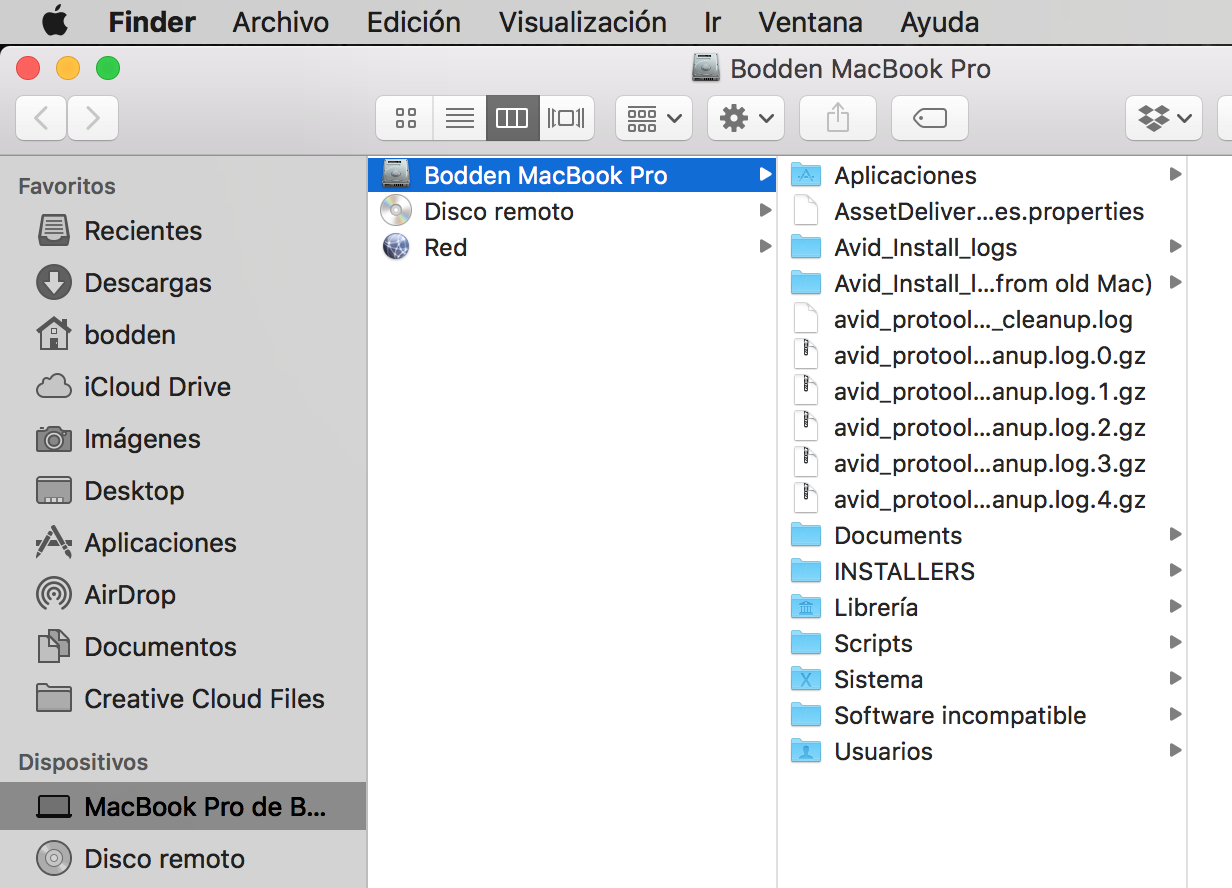This screenshot has height=888, width=1232.
Task: Select Red in the first column
Action: 572,247
